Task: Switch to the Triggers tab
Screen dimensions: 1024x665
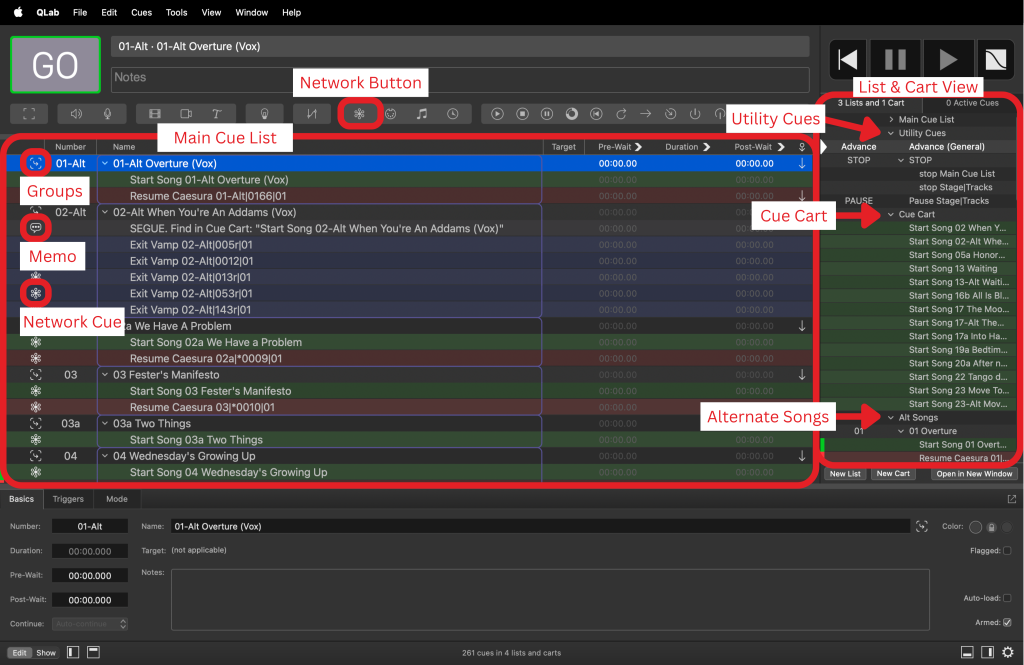Action: tap(68, 499)
